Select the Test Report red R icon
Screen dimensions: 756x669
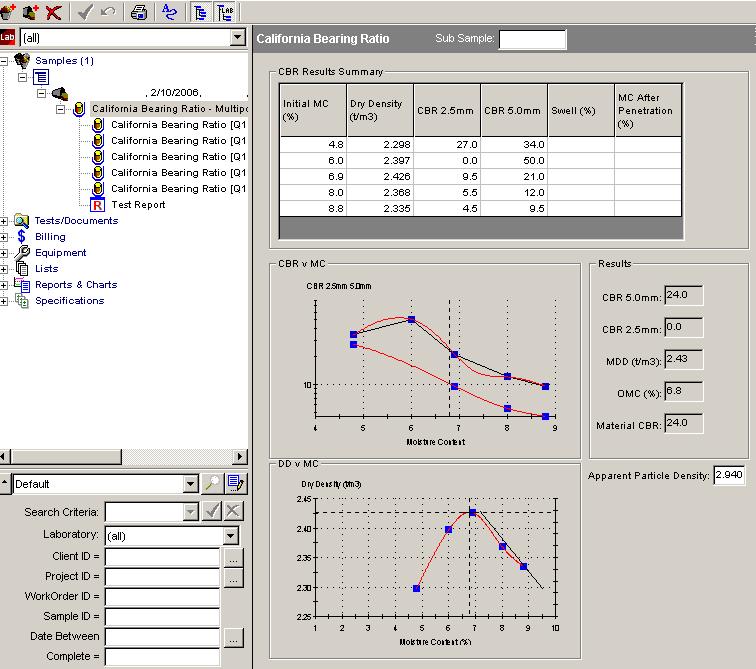pos(98,205)
